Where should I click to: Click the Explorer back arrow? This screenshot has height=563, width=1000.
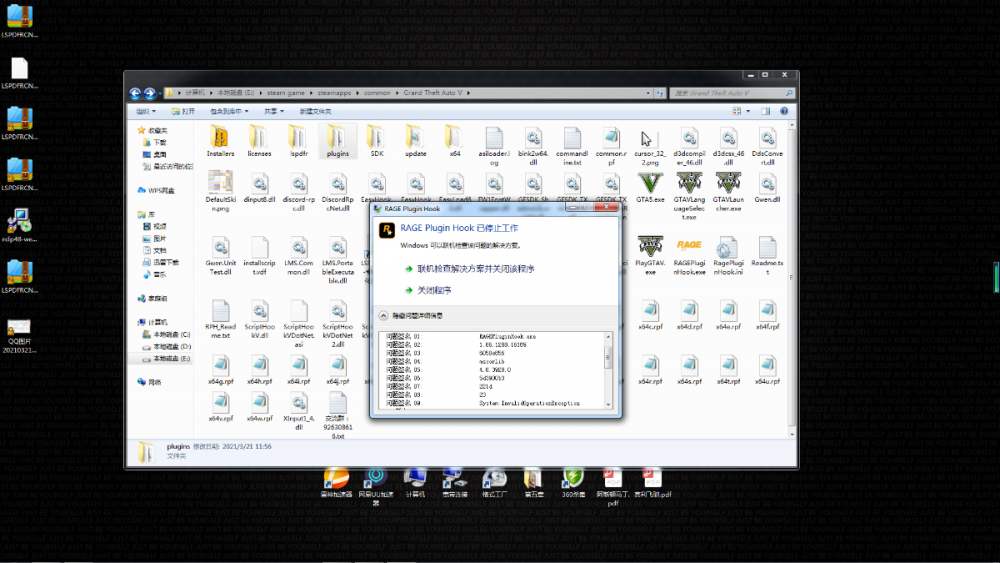(x=135, y=93)
